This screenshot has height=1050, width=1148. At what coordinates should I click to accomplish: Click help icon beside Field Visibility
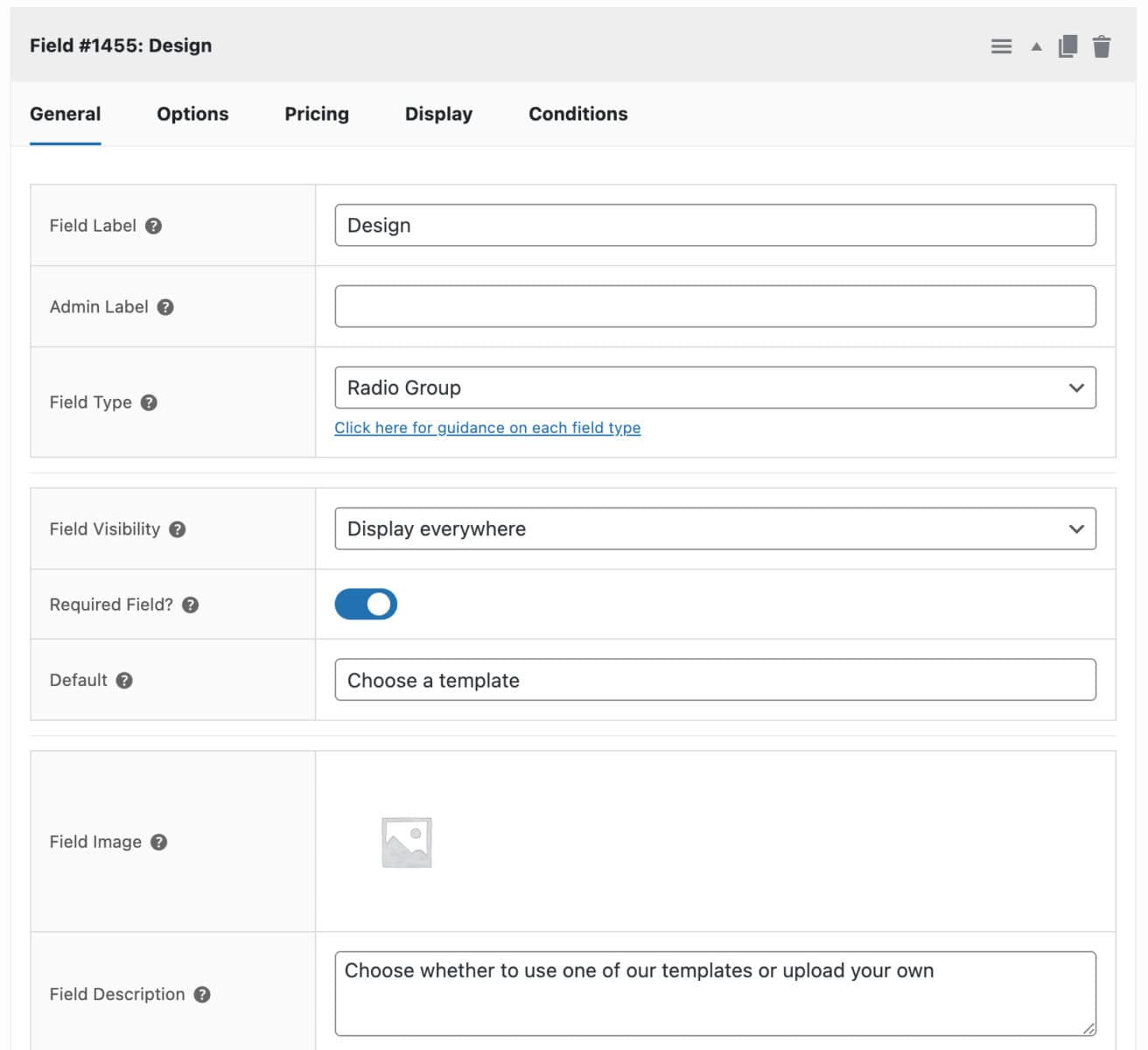tap(178, 529)
